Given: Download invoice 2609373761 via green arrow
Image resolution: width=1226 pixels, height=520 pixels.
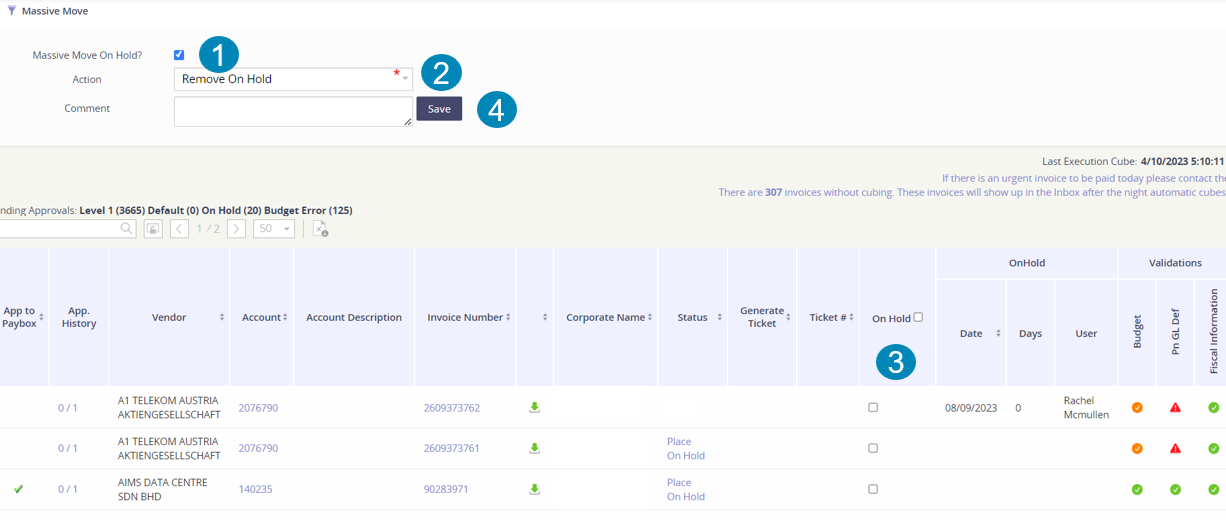Looking at the screenshot, I should 535,448.
